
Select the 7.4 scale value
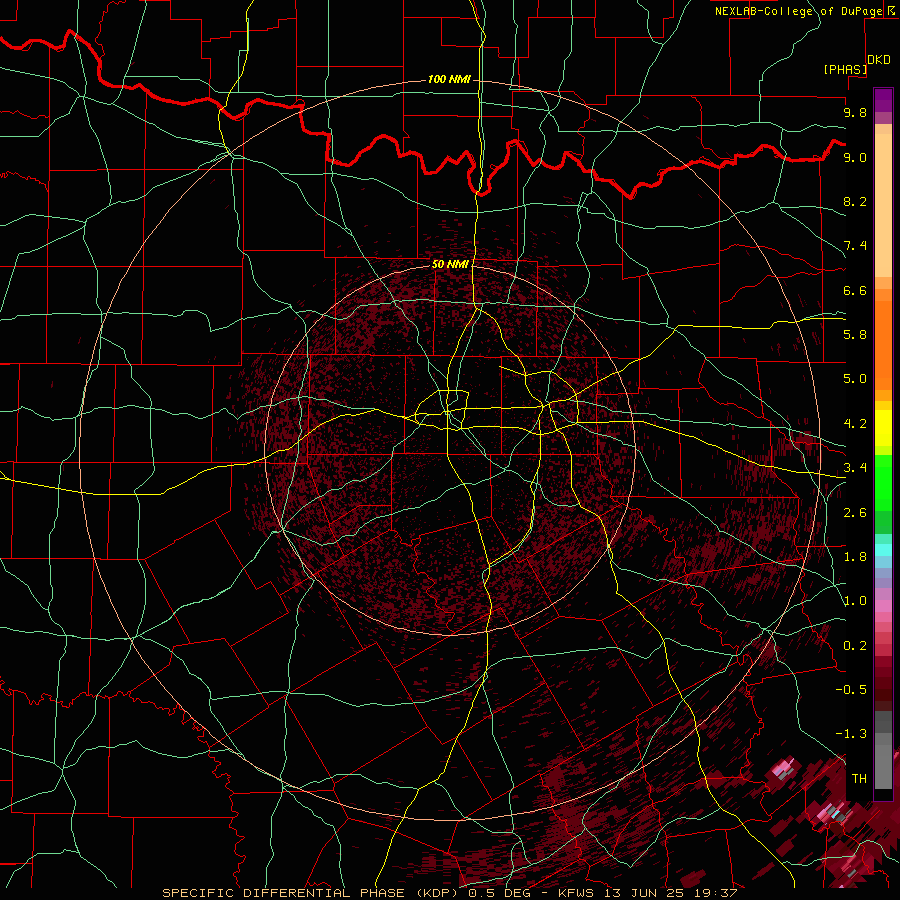pos(855,246)
